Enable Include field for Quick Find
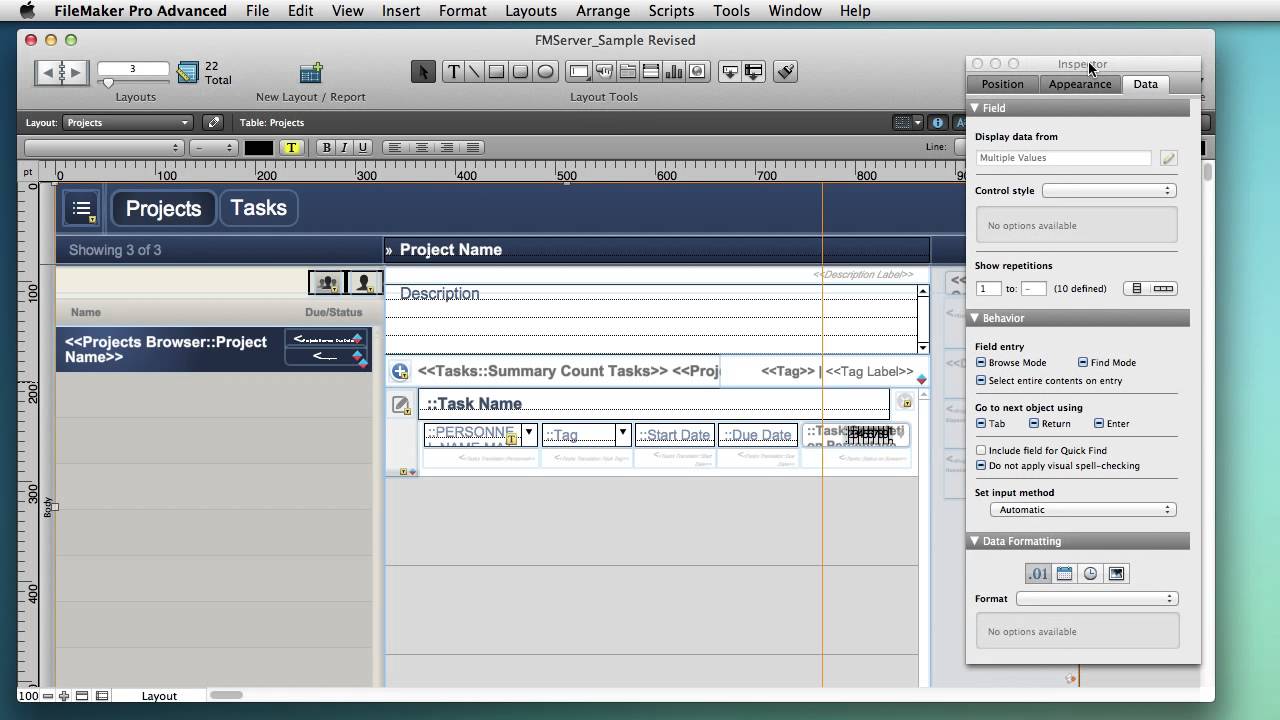The width and height of the screenshot is (1280, 720). 981,451
